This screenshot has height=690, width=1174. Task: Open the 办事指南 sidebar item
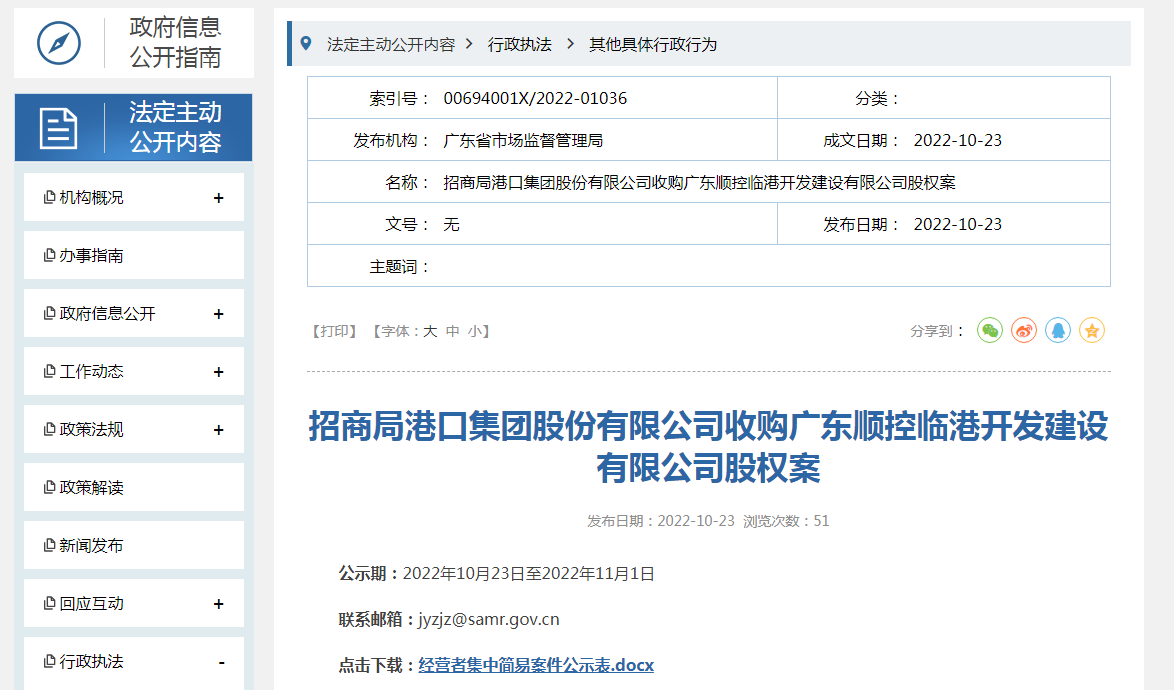pyautogui.click(x=134, y=255)
